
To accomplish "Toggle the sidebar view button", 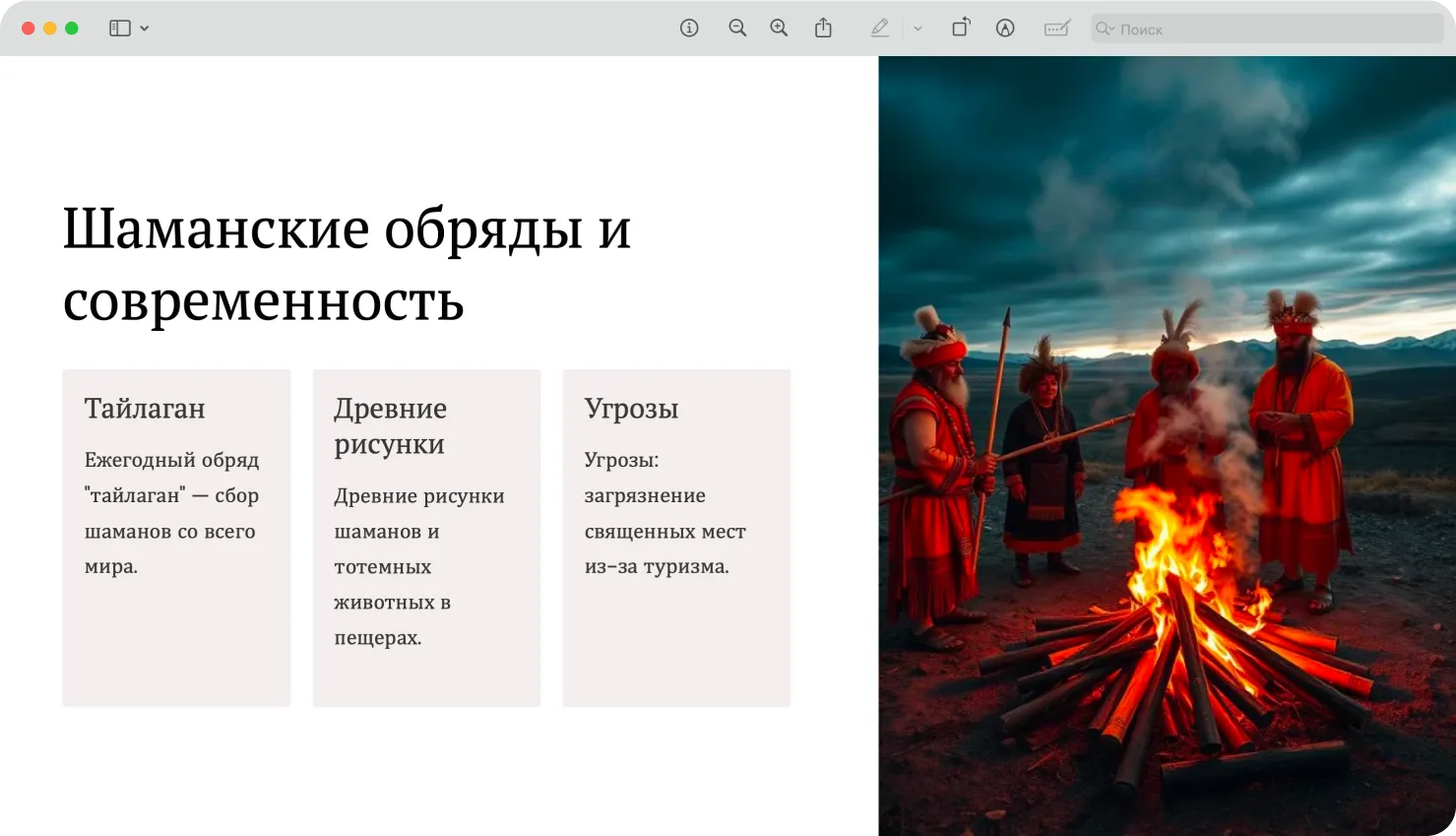I will click(119, 29).
